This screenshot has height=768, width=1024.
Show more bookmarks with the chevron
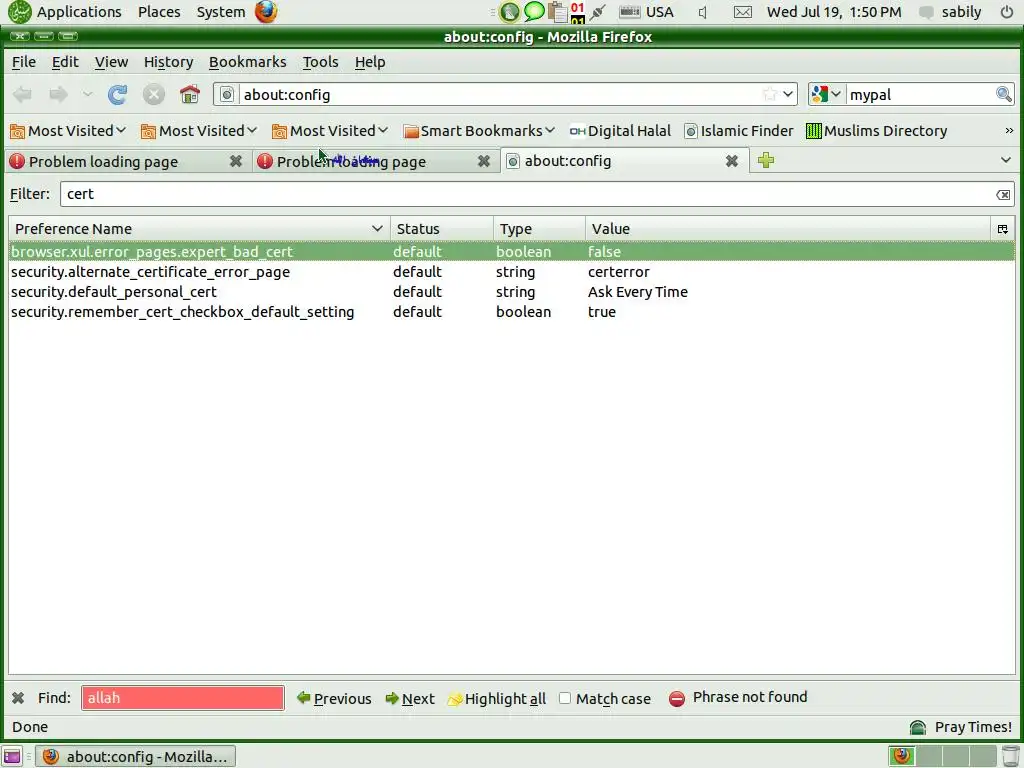click(x=1009, y=131)
